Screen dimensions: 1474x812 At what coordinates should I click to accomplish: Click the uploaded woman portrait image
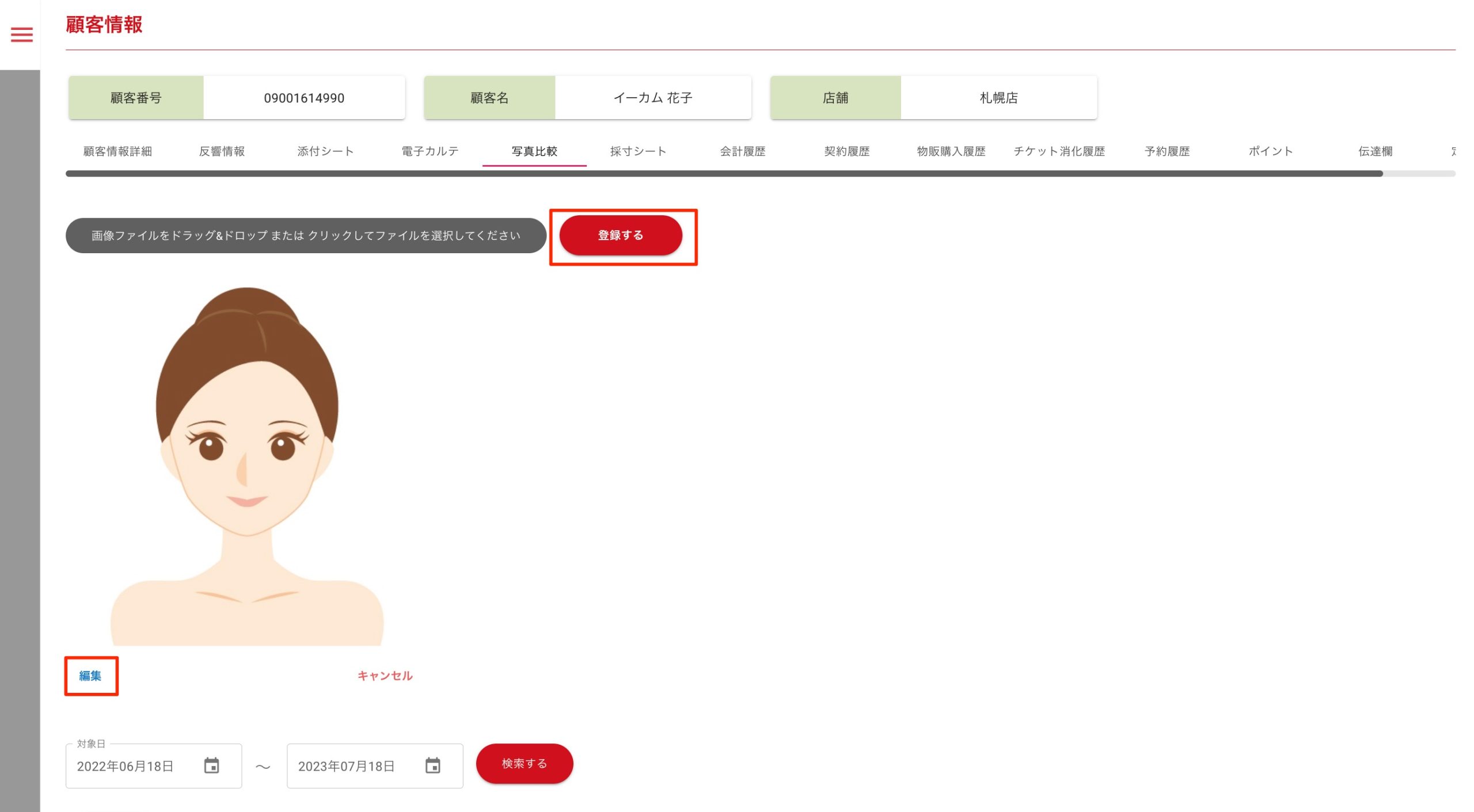246,466
